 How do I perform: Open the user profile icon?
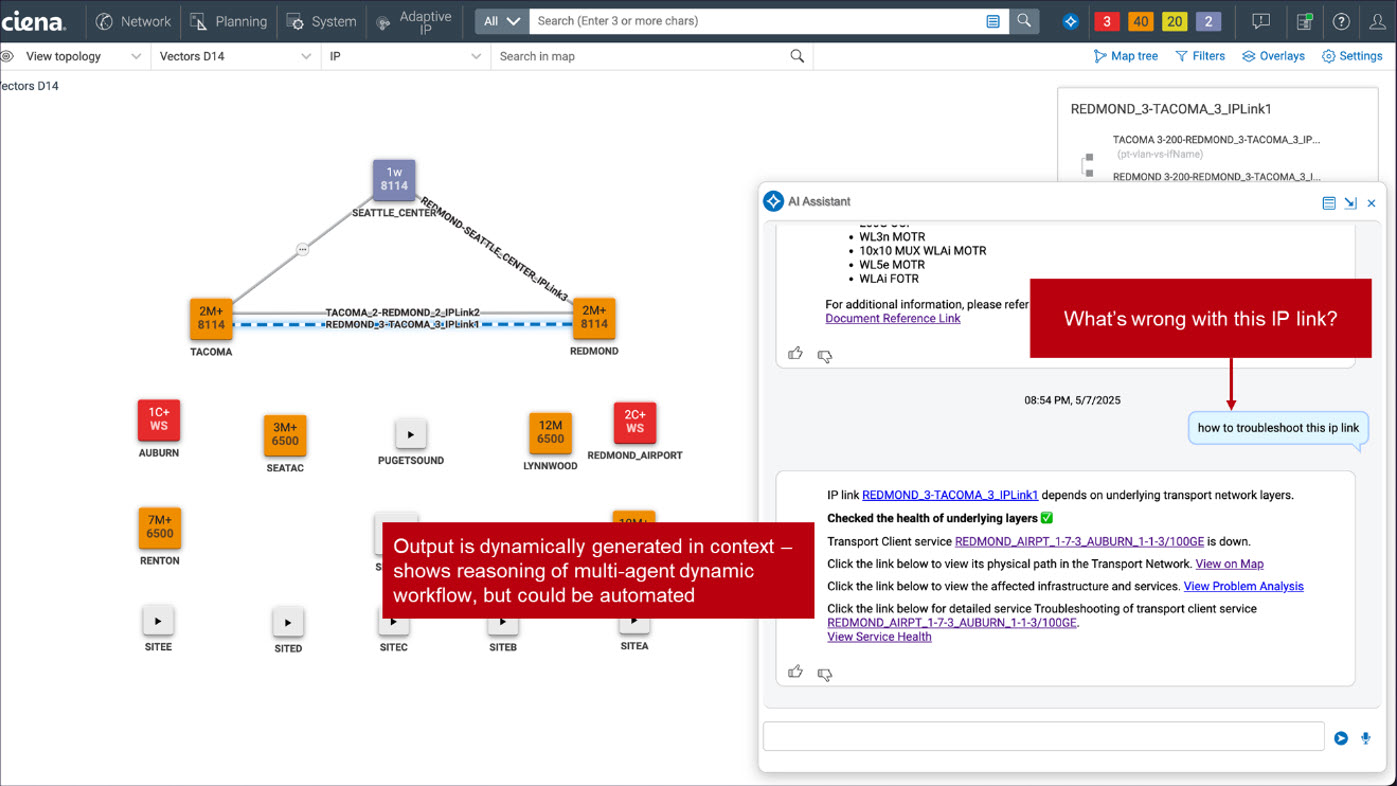[x=1377, y=21]
